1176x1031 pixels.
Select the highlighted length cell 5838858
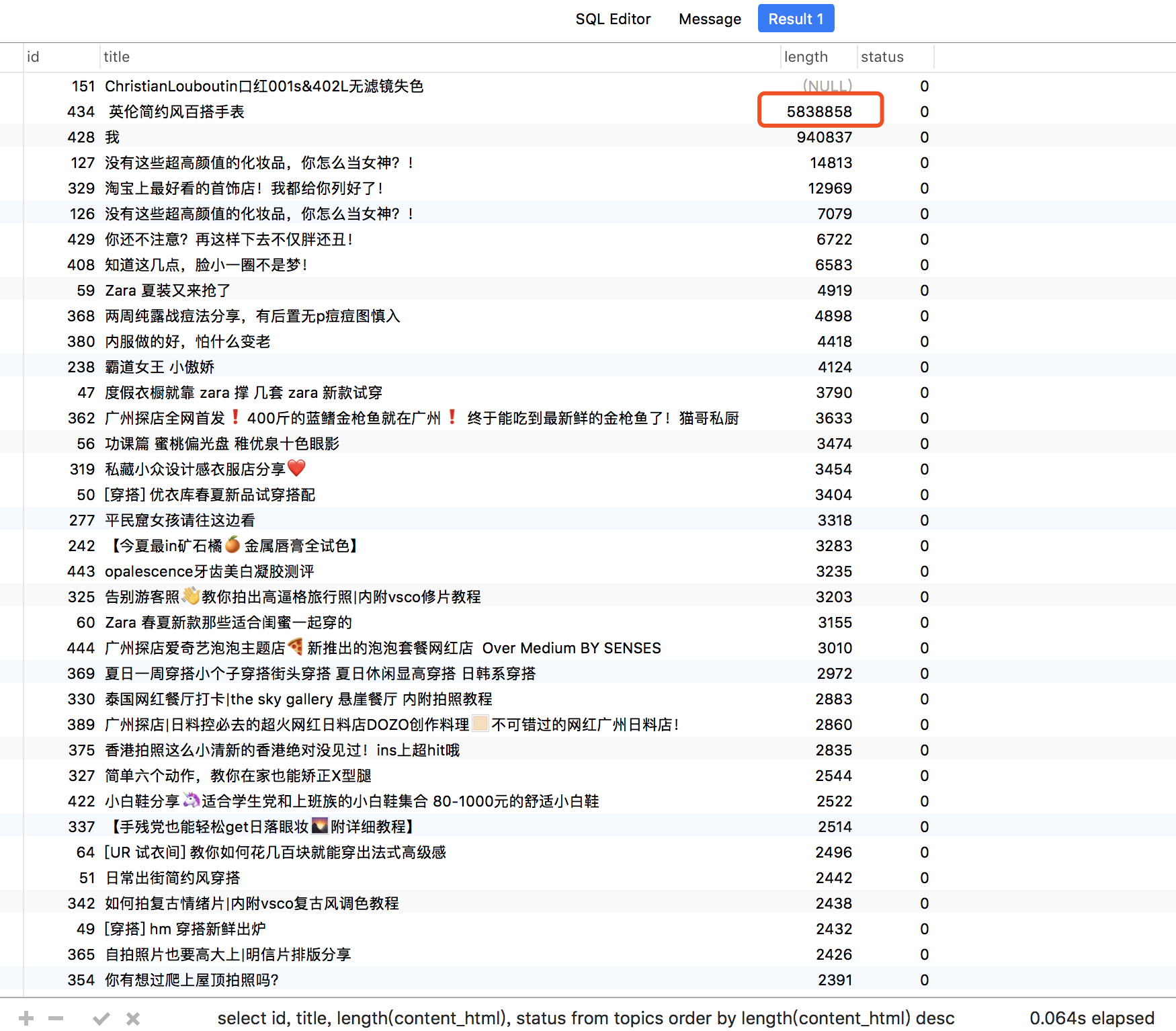click(x=819, y=112)
